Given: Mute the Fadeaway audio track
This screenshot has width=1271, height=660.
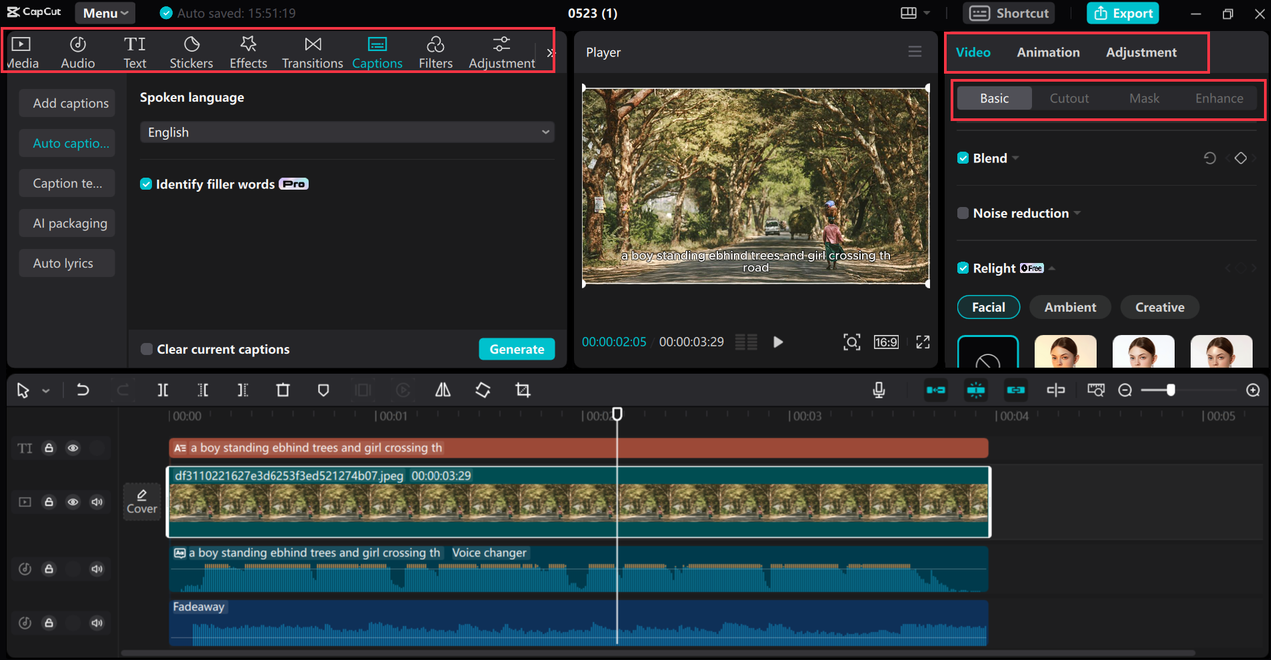Looking at the screenshot, I should click(x=97, y=623).
